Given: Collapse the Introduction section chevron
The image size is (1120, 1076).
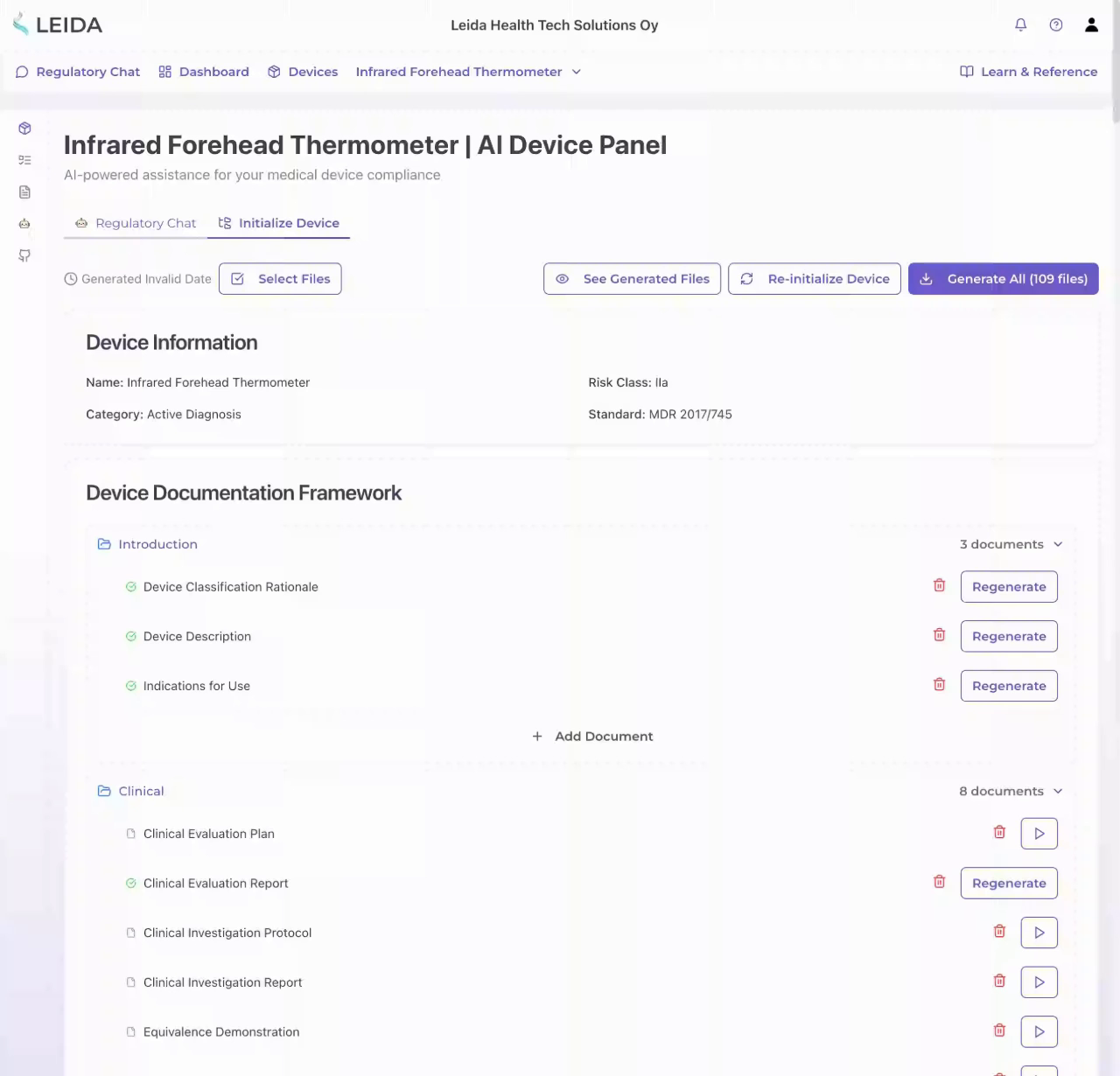Looking at the screenshot, I should point(1058,544).
